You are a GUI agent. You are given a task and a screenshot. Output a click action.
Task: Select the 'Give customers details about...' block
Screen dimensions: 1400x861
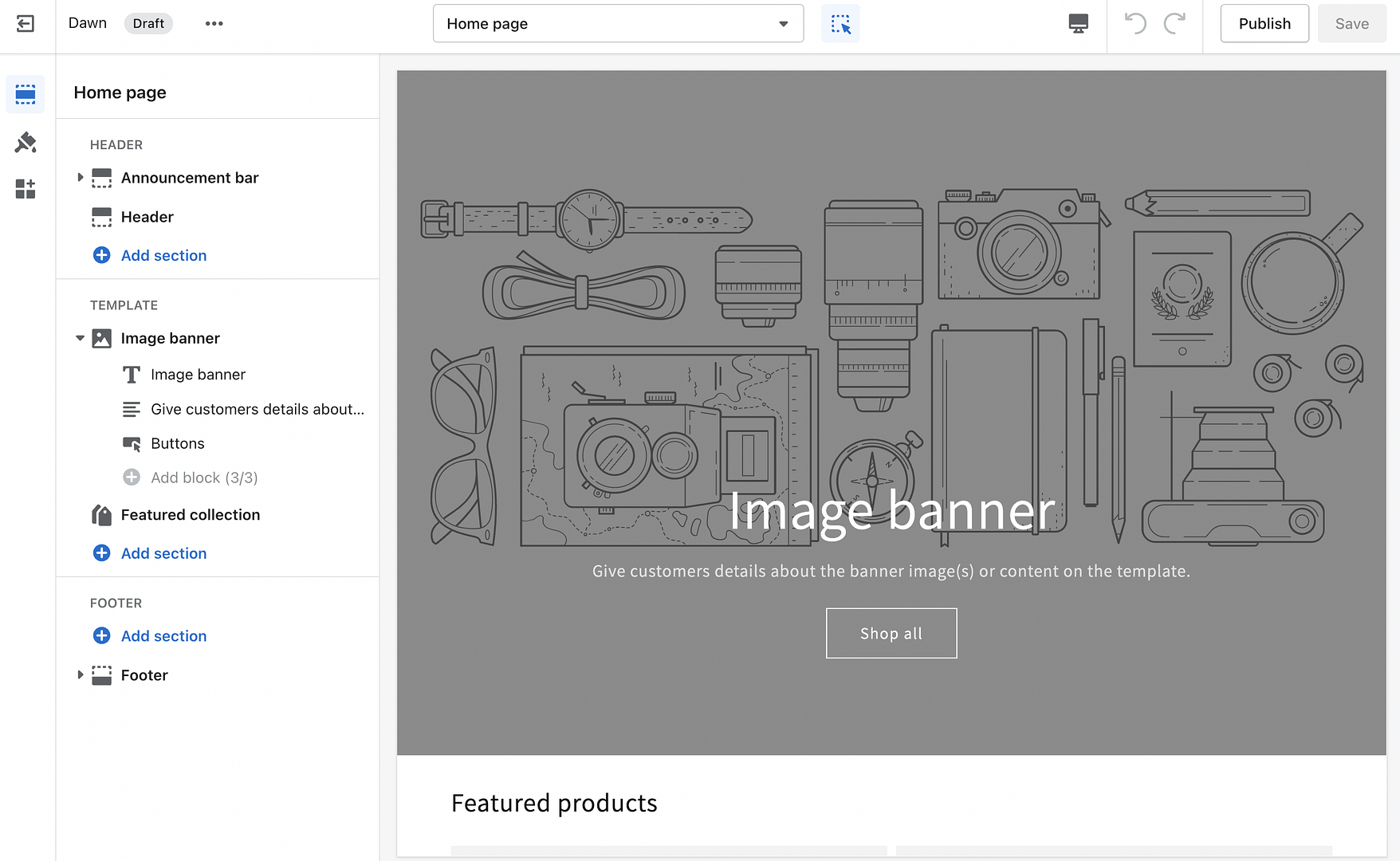pos(218,410)
